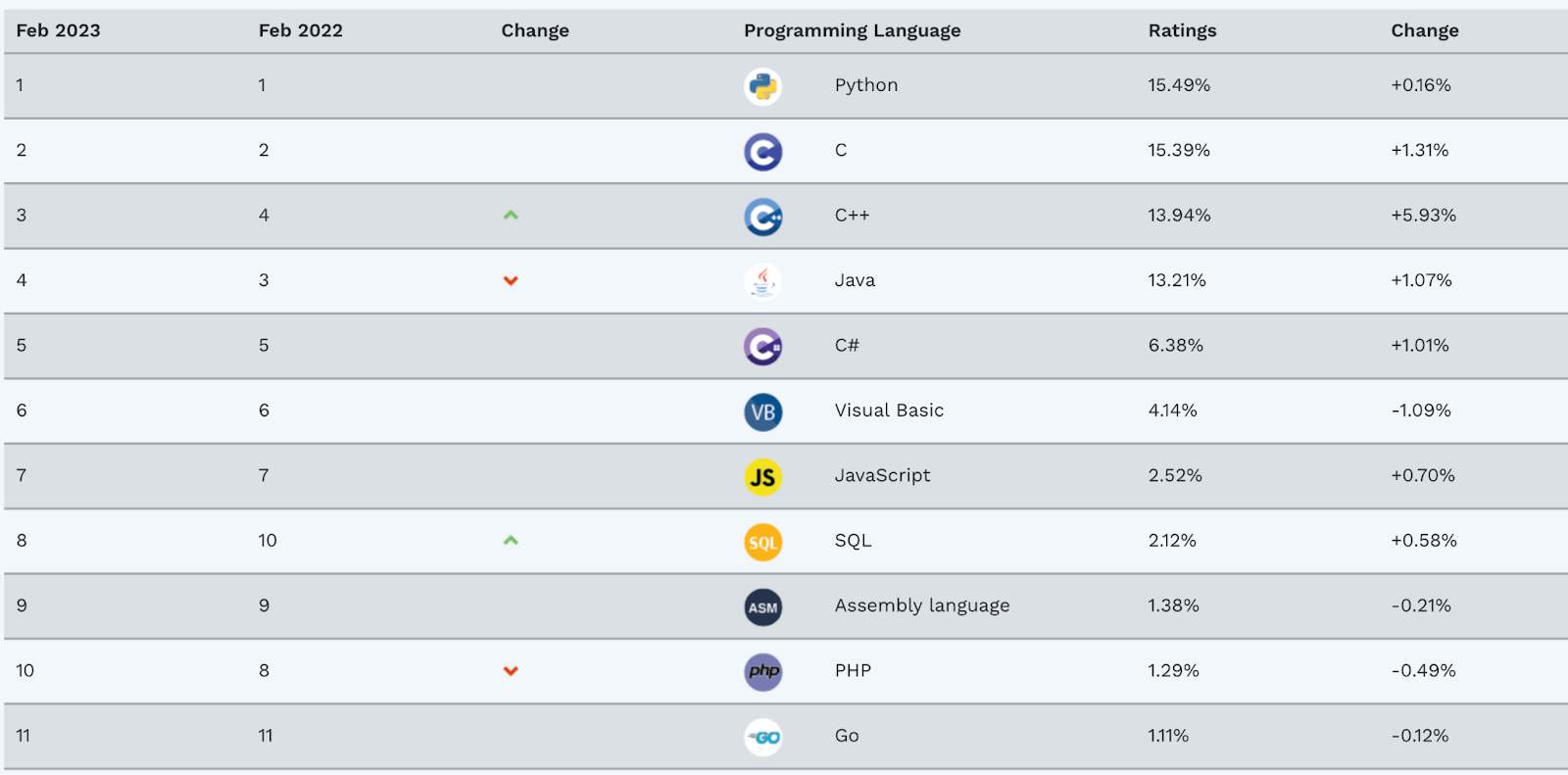Click the C# logo icon
Screen dimensions: 1568x775
762,347
